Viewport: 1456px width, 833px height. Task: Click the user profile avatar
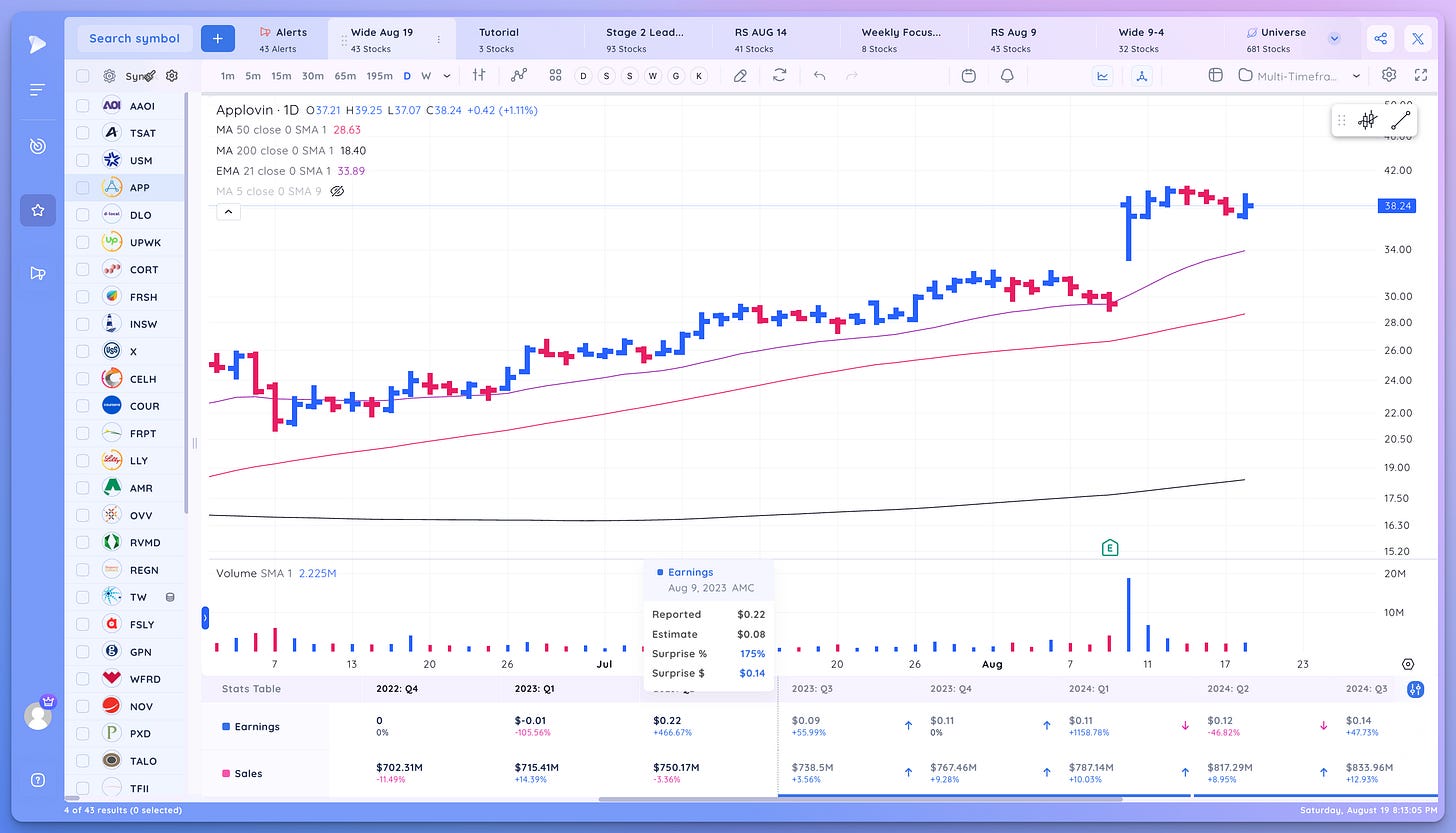[37, 716]
